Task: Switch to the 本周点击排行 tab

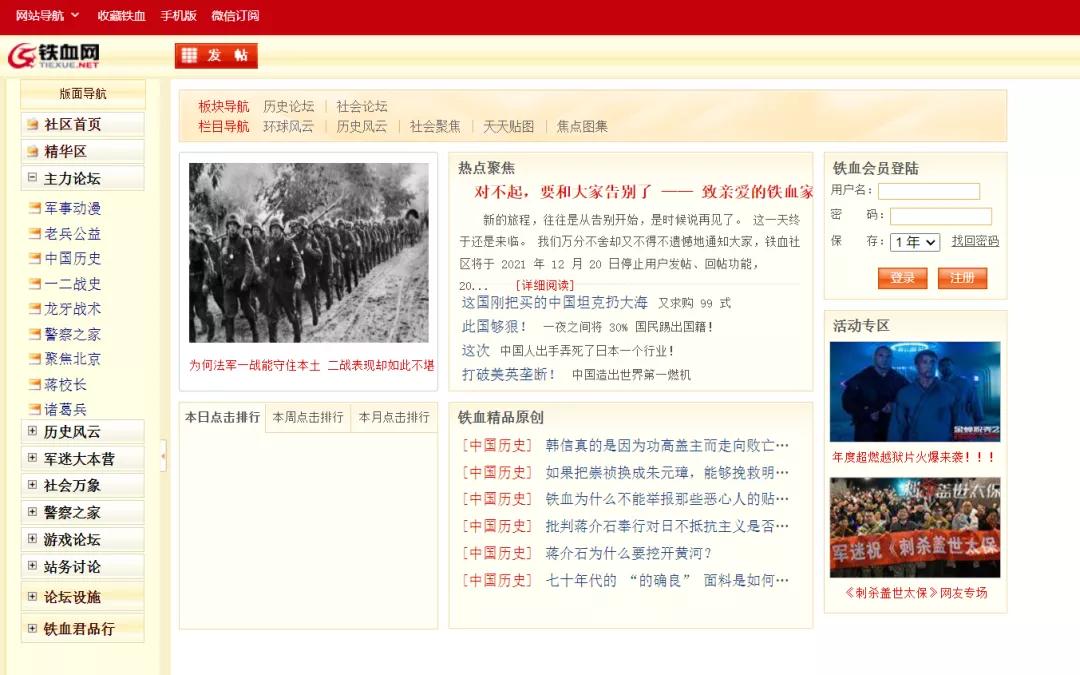Action: click(x=307, y=419)
